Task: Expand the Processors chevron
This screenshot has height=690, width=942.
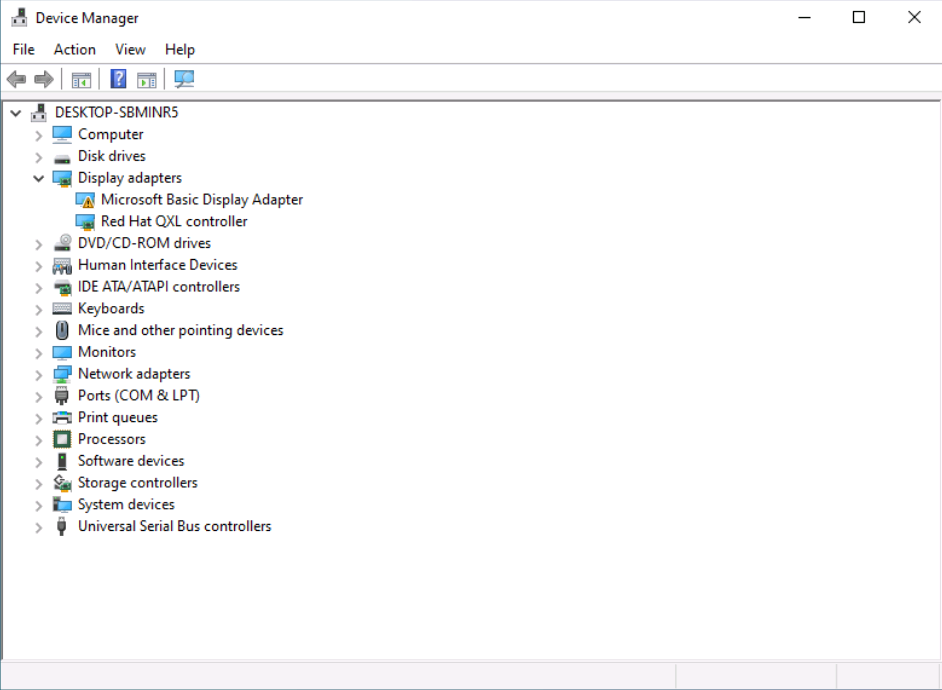Action: 38,440
